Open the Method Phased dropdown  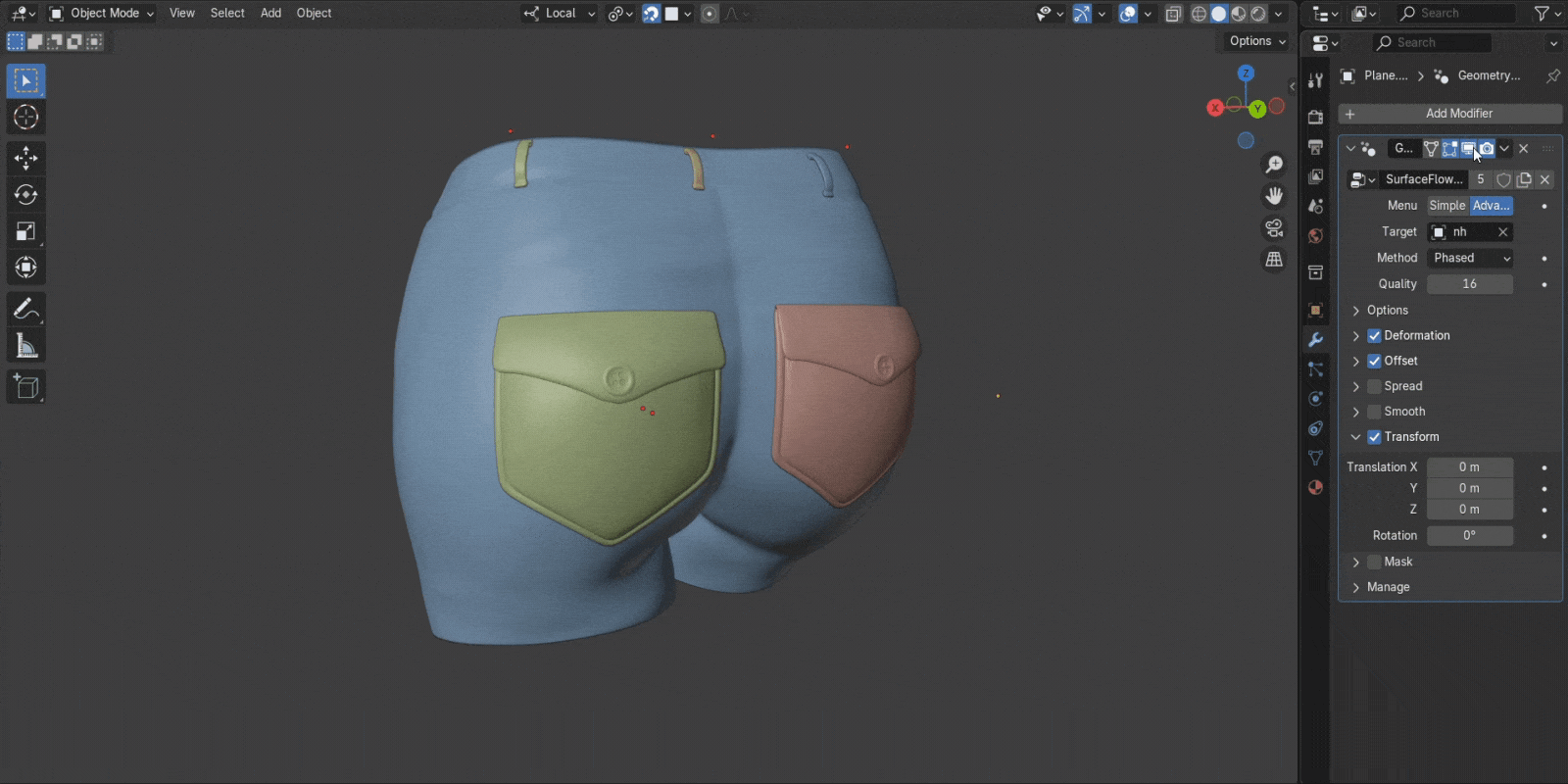click(x=1470, y=258)
